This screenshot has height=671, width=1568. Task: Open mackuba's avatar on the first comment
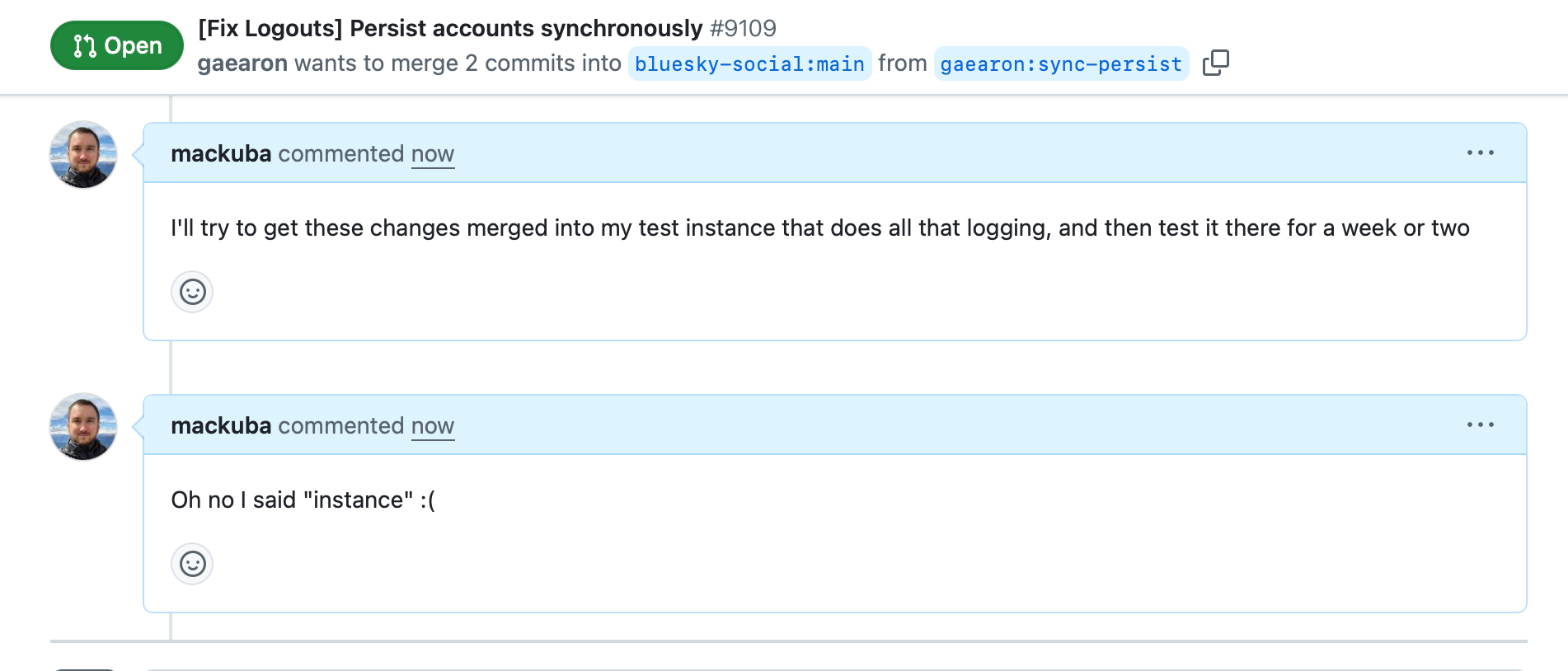83,155
